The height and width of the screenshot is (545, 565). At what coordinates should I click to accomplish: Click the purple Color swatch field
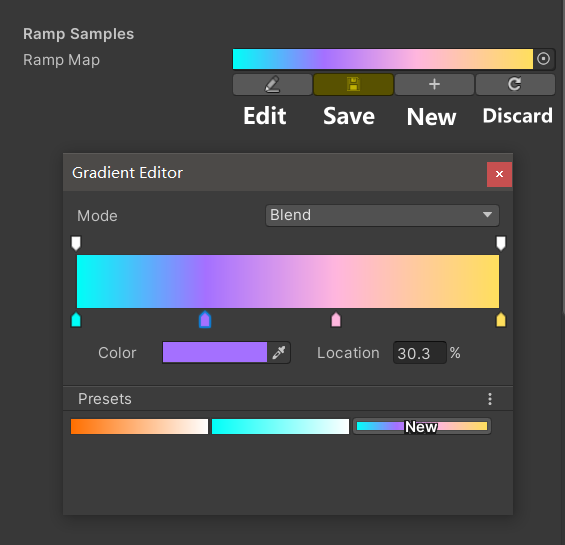215,353
